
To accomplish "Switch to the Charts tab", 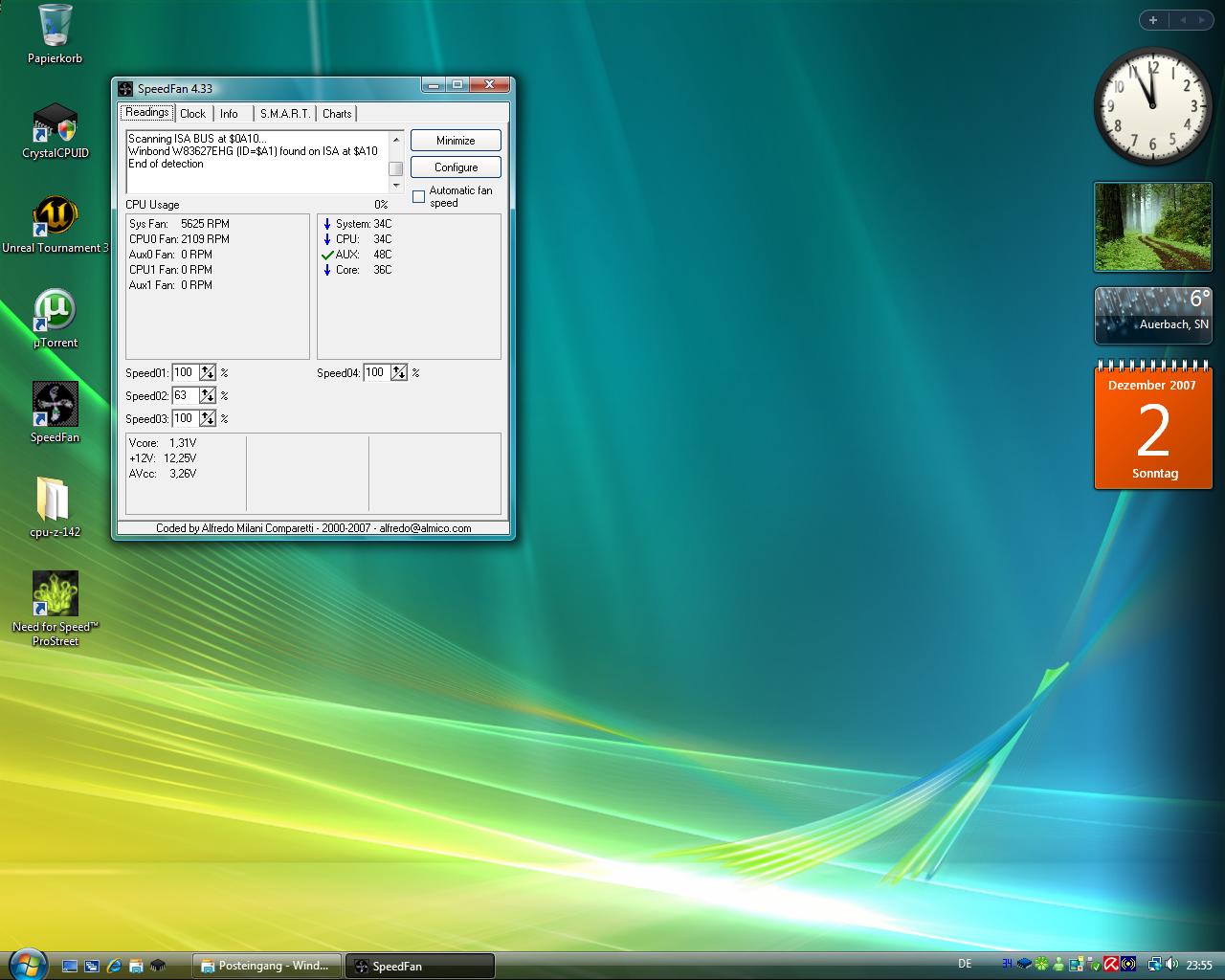I will coord(337,113).
